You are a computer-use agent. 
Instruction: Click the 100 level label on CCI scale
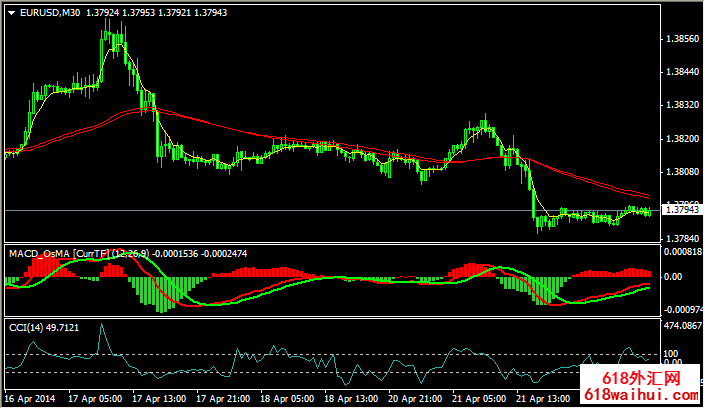point(671,354)
